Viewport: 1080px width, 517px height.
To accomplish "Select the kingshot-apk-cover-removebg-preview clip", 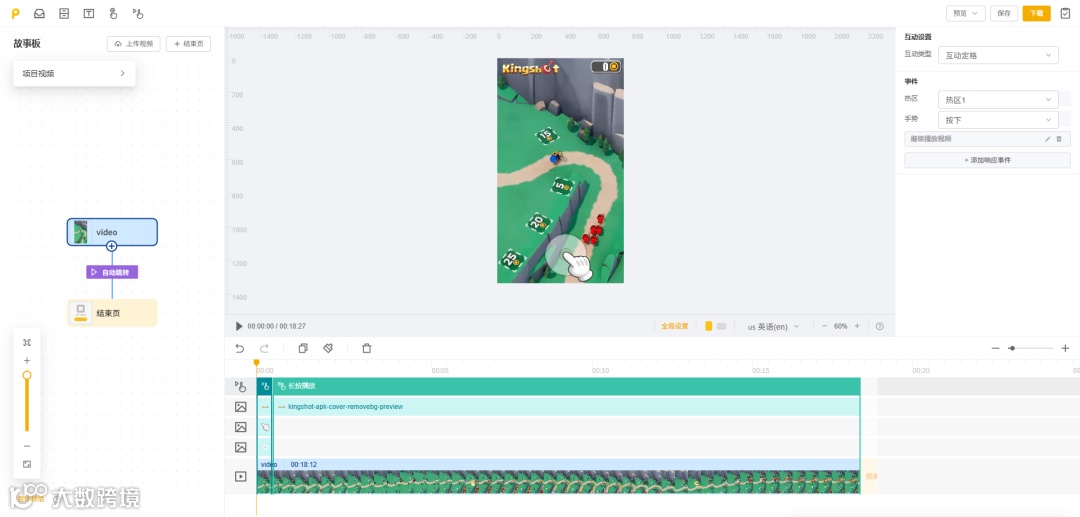I will (566, 407).
